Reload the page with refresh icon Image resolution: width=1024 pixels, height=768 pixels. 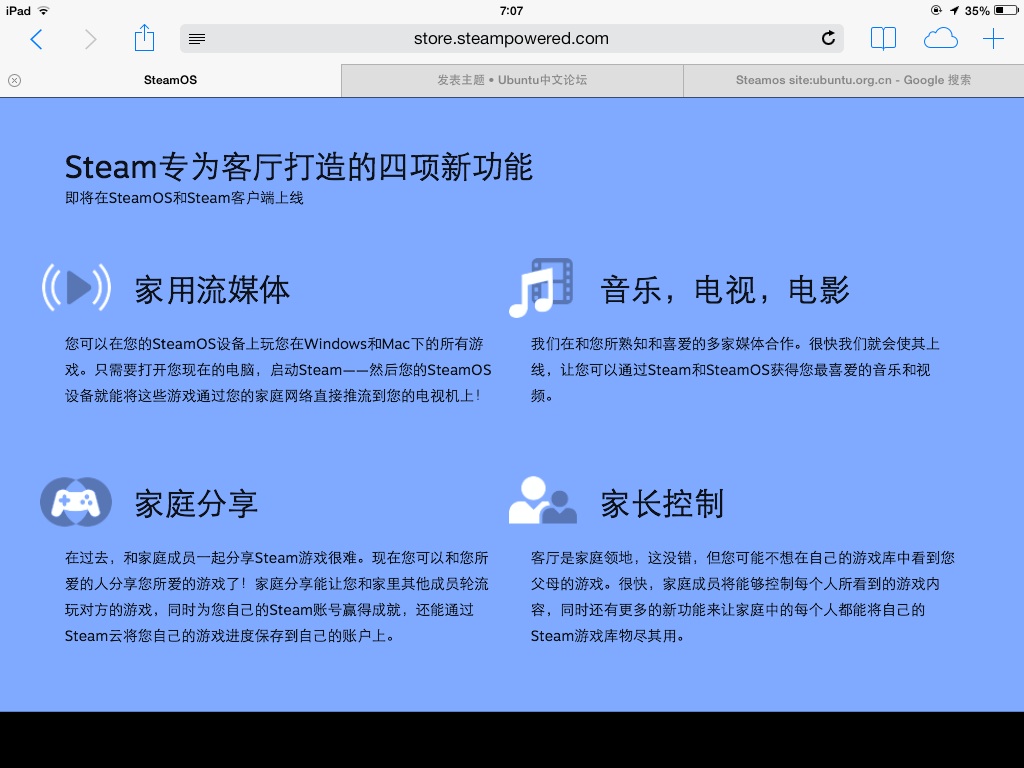pyautogui.click(x=828, y=38)
